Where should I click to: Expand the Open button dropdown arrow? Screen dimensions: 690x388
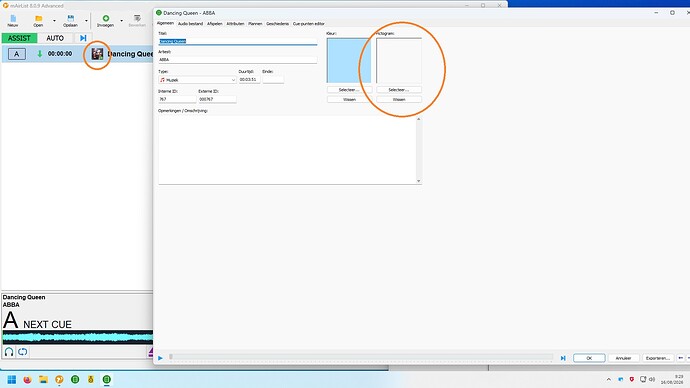coord(54,20)
